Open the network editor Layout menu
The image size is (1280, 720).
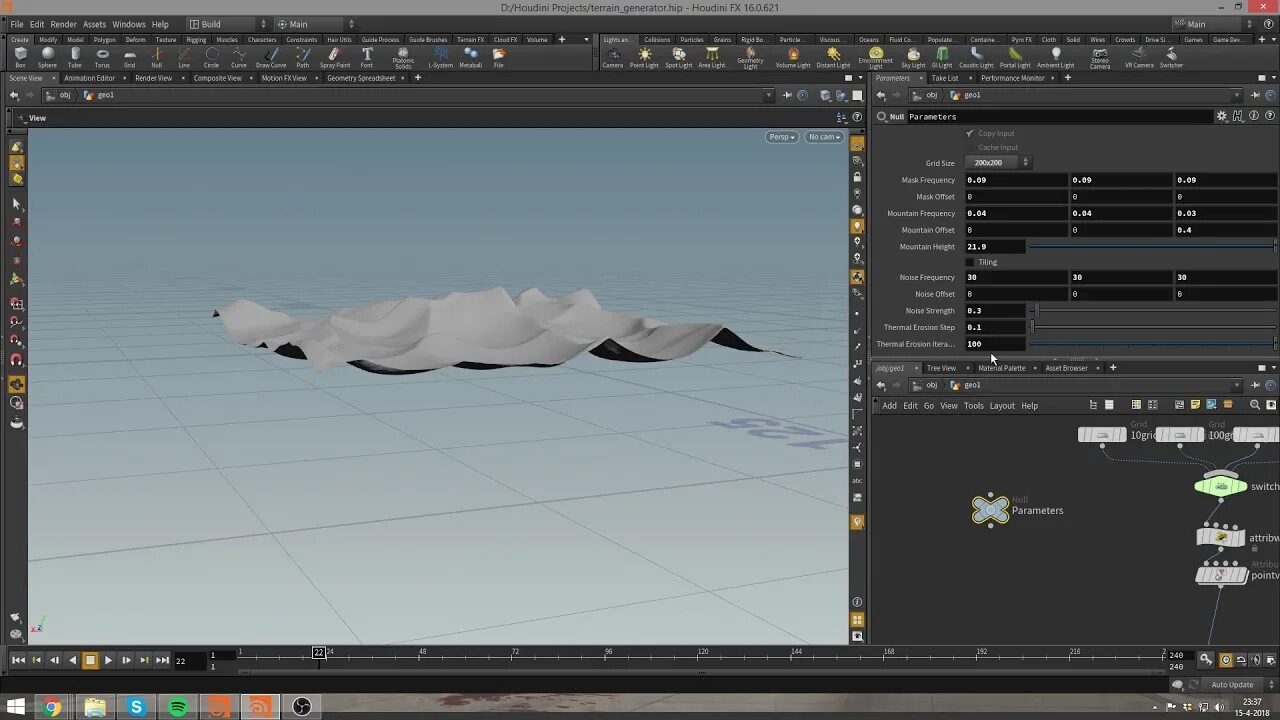[1002, 406]
